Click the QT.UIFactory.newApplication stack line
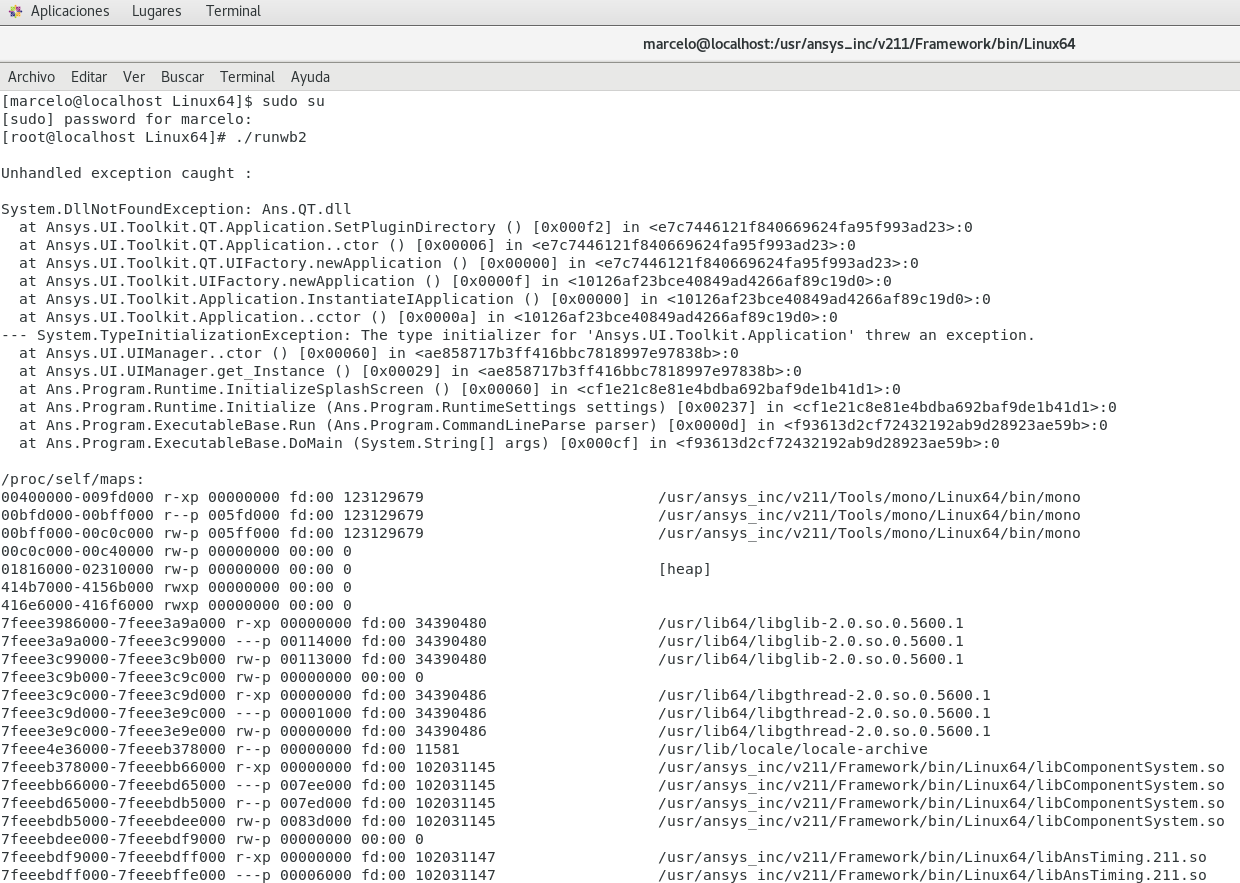Viewport: 1240px width, 883px height. pos(469,263)
